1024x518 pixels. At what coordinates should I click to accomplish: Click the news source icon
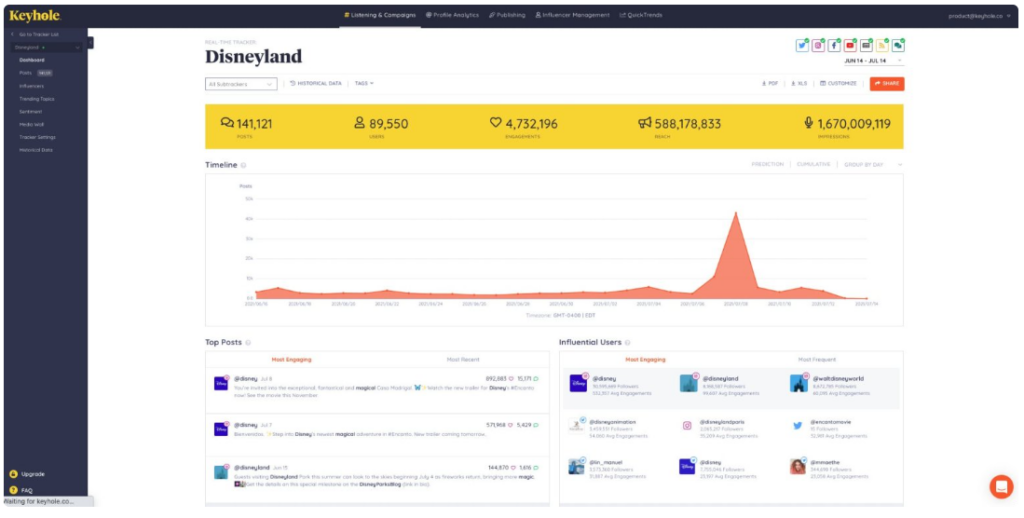(x=866, y=46)
